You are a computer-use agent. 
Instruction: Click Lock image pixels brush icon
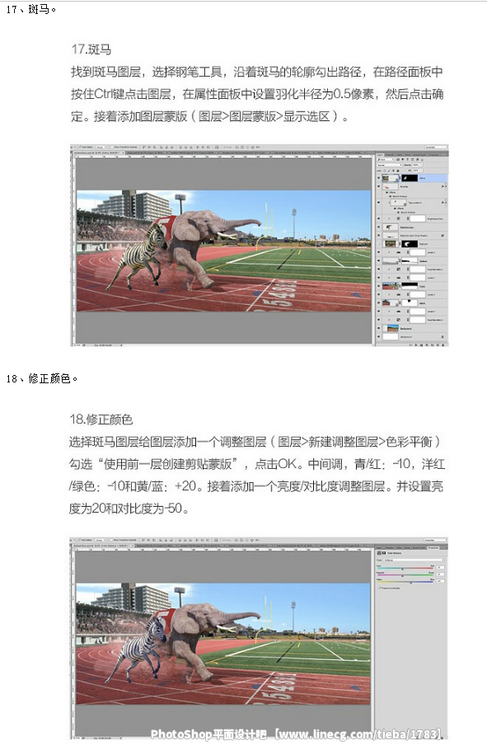[x=389, y=171]
